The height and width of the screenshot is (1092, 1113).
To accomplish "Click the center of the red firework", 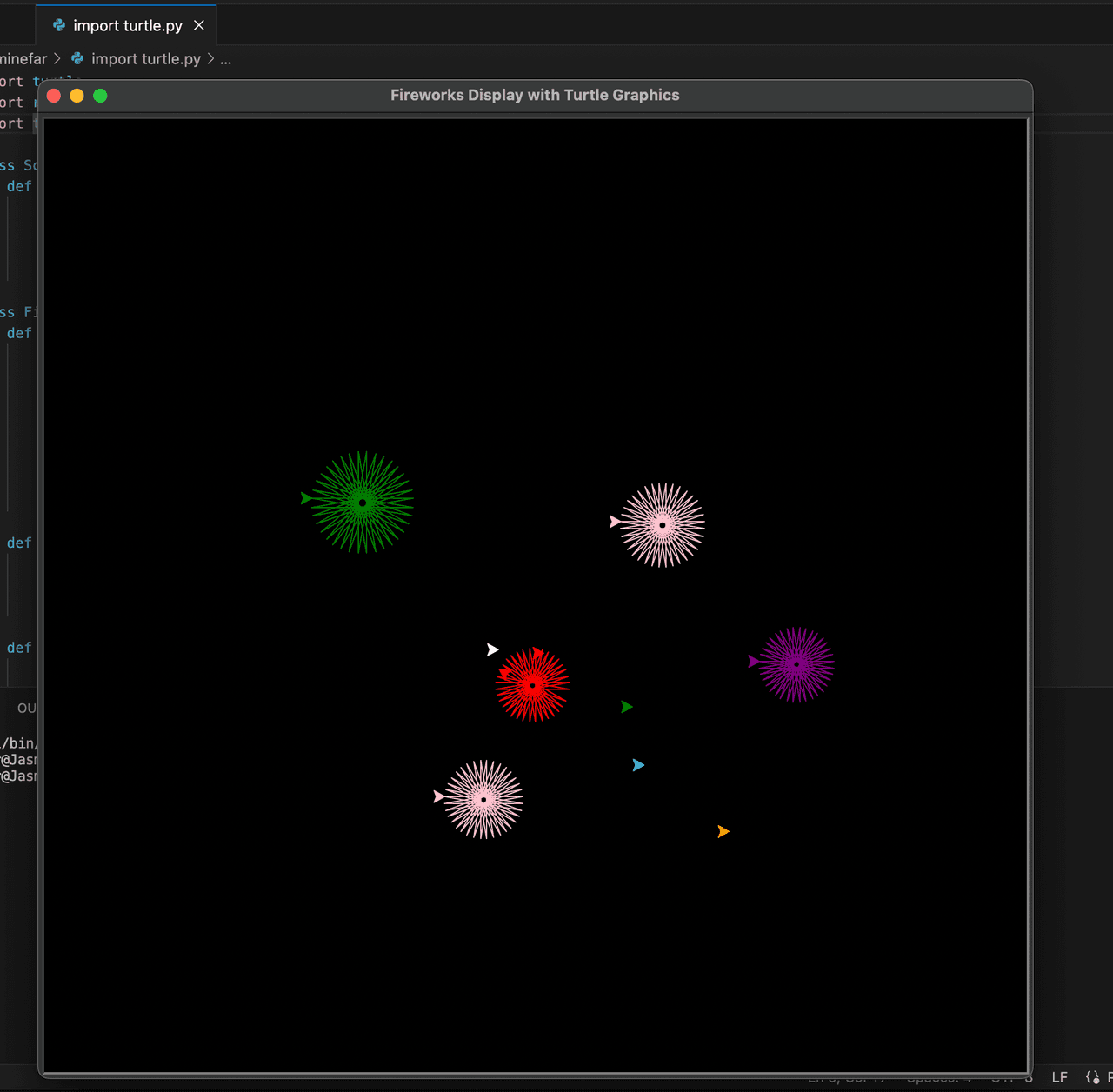I will [x=532, y=685].
